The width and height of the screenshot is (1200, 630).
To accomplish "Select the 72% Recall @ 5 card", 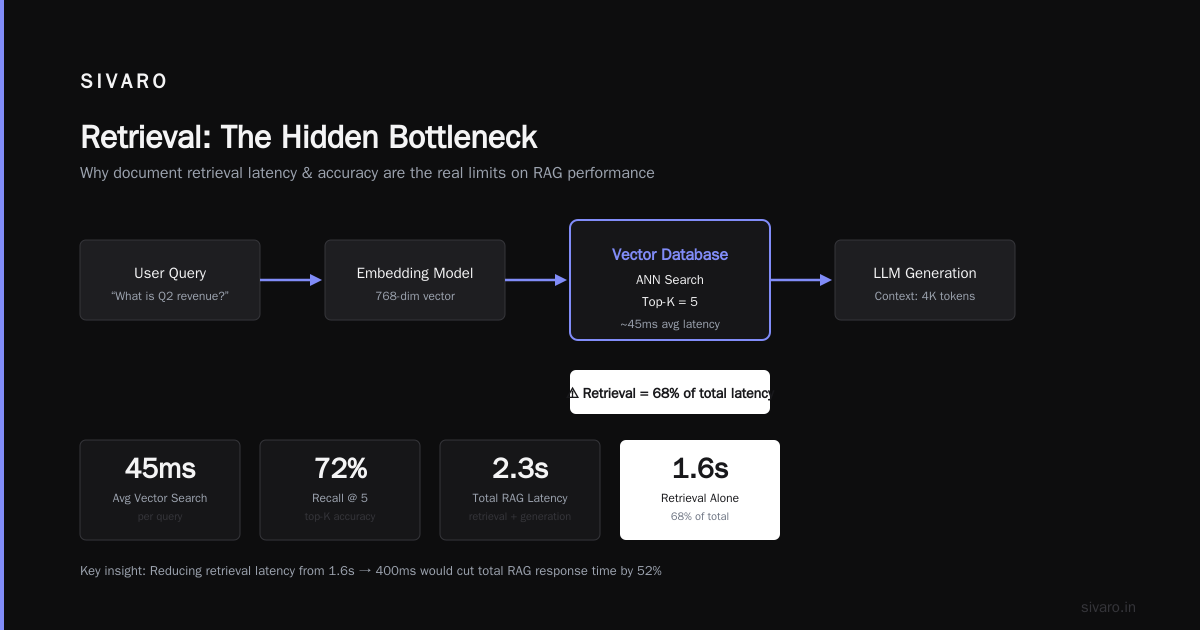I will (x=340, y=490).
